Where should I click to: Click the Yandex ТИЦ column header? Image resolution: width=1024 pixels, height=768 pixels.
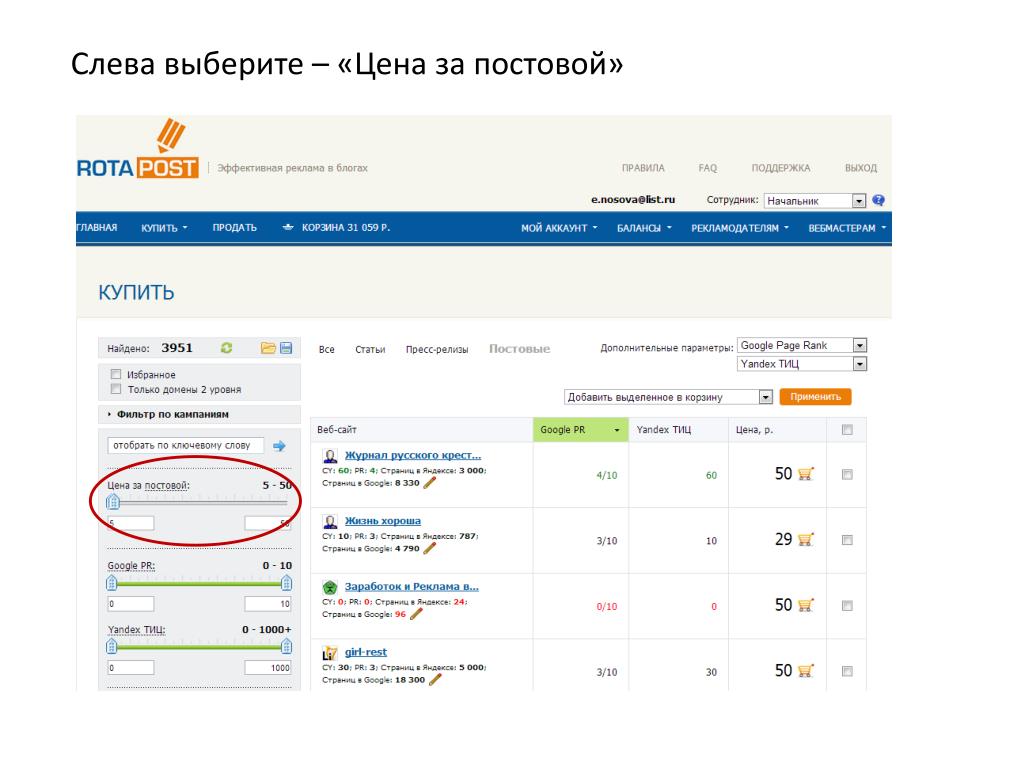[679, 430]
